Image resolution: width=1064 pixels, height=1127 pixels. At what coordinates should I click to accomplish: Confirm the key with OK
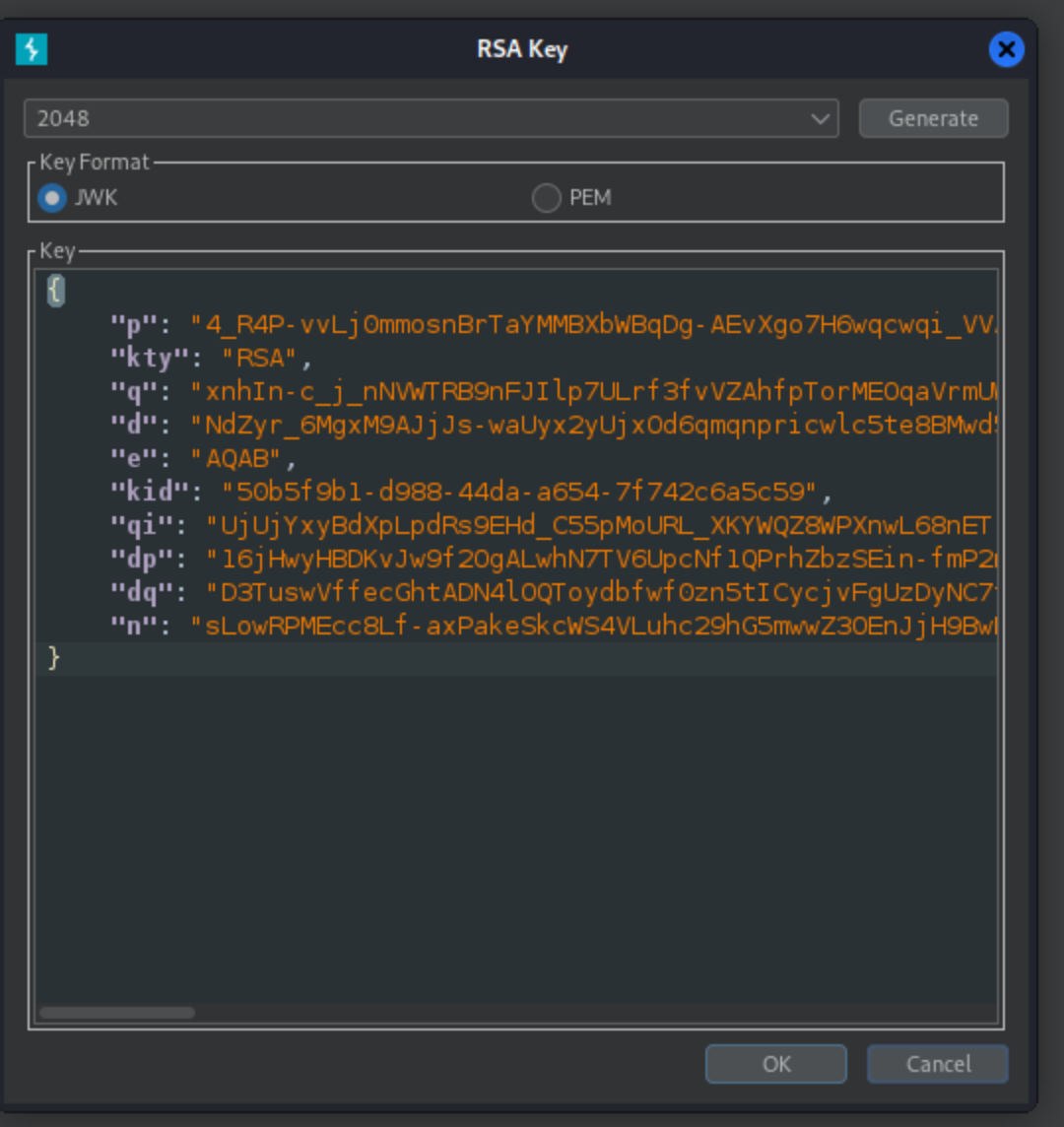pos(775,1064)
